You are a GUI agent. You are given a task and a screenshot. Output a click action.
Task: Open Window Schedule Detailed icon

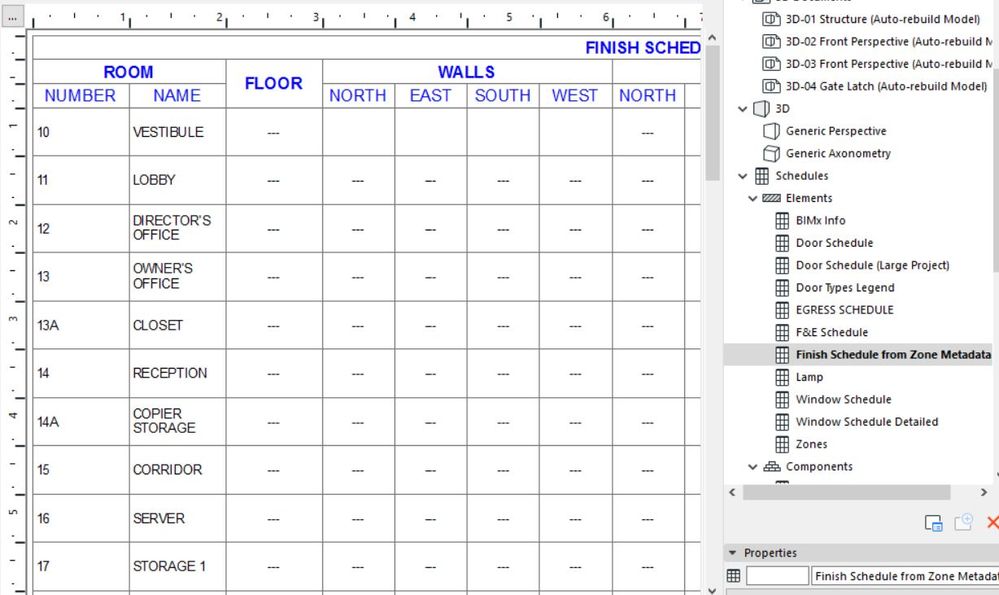coord(782,422)
